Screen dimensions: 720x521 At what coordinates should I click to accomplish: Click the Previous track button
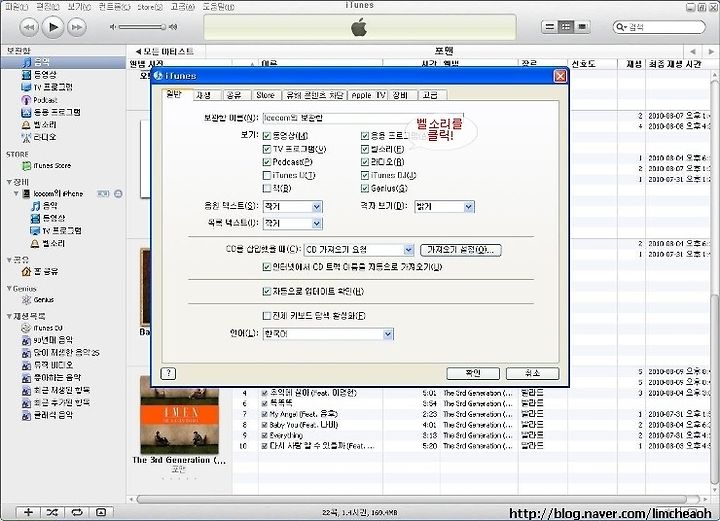29,27
